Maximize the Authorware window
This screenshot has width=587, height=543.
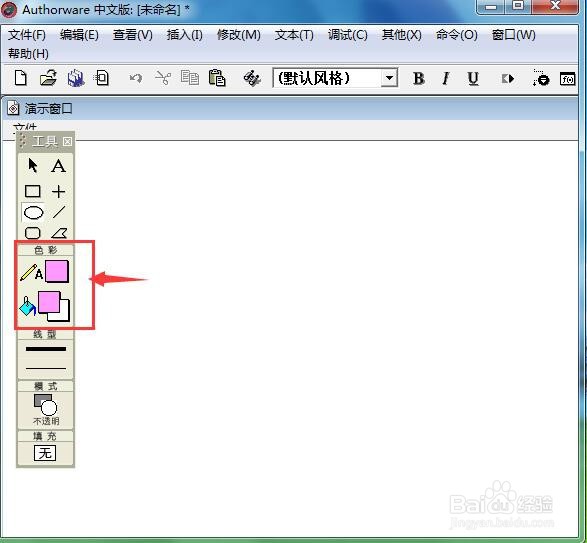click(x=518, y=5)
